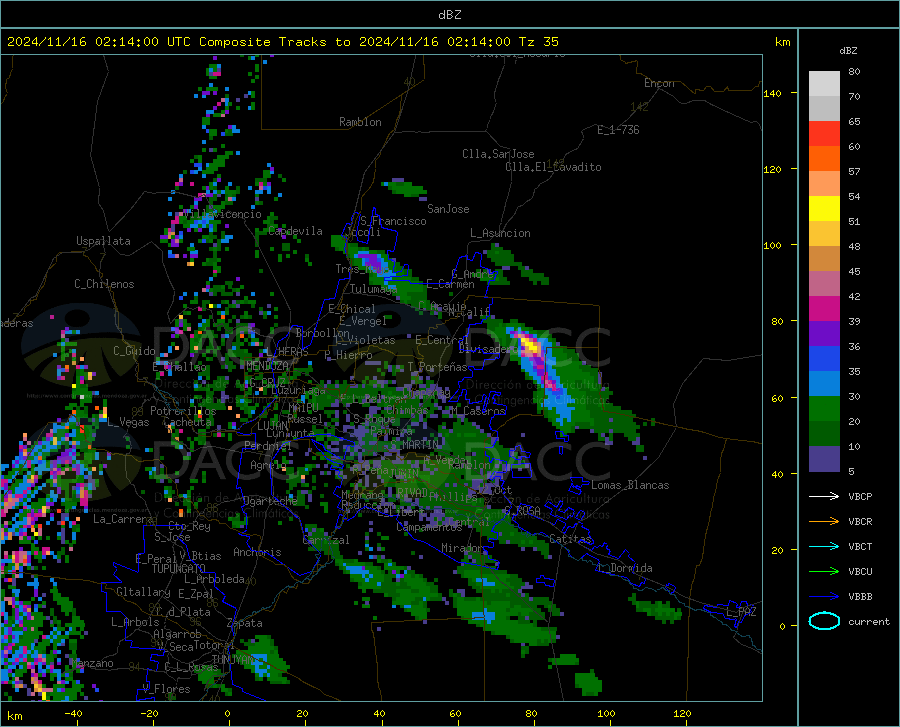Viewport: 900px width, 727px height.
Task: Click the Carrizal map label
Action: [x=325, y=540]
